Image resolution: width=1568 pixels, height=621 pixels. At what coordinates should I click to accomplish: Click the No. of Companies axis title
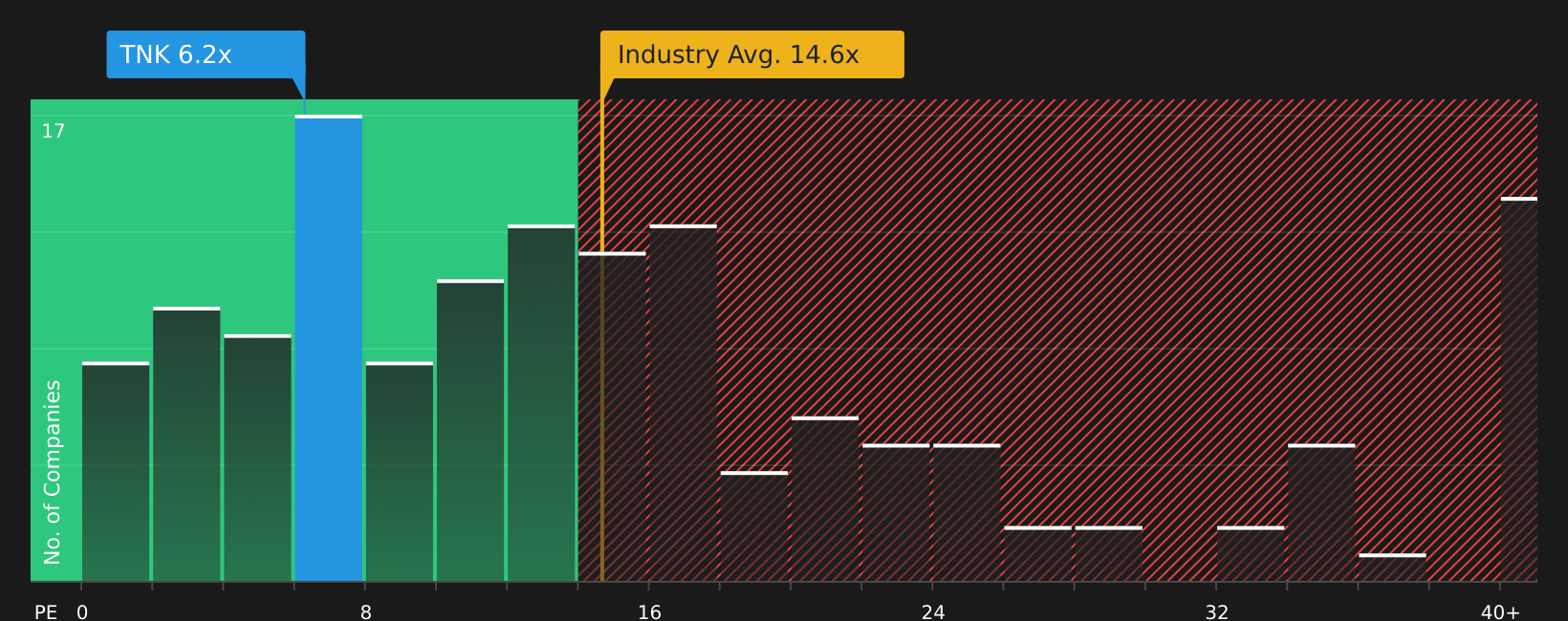pyautogui.click(x=53, y=472)
